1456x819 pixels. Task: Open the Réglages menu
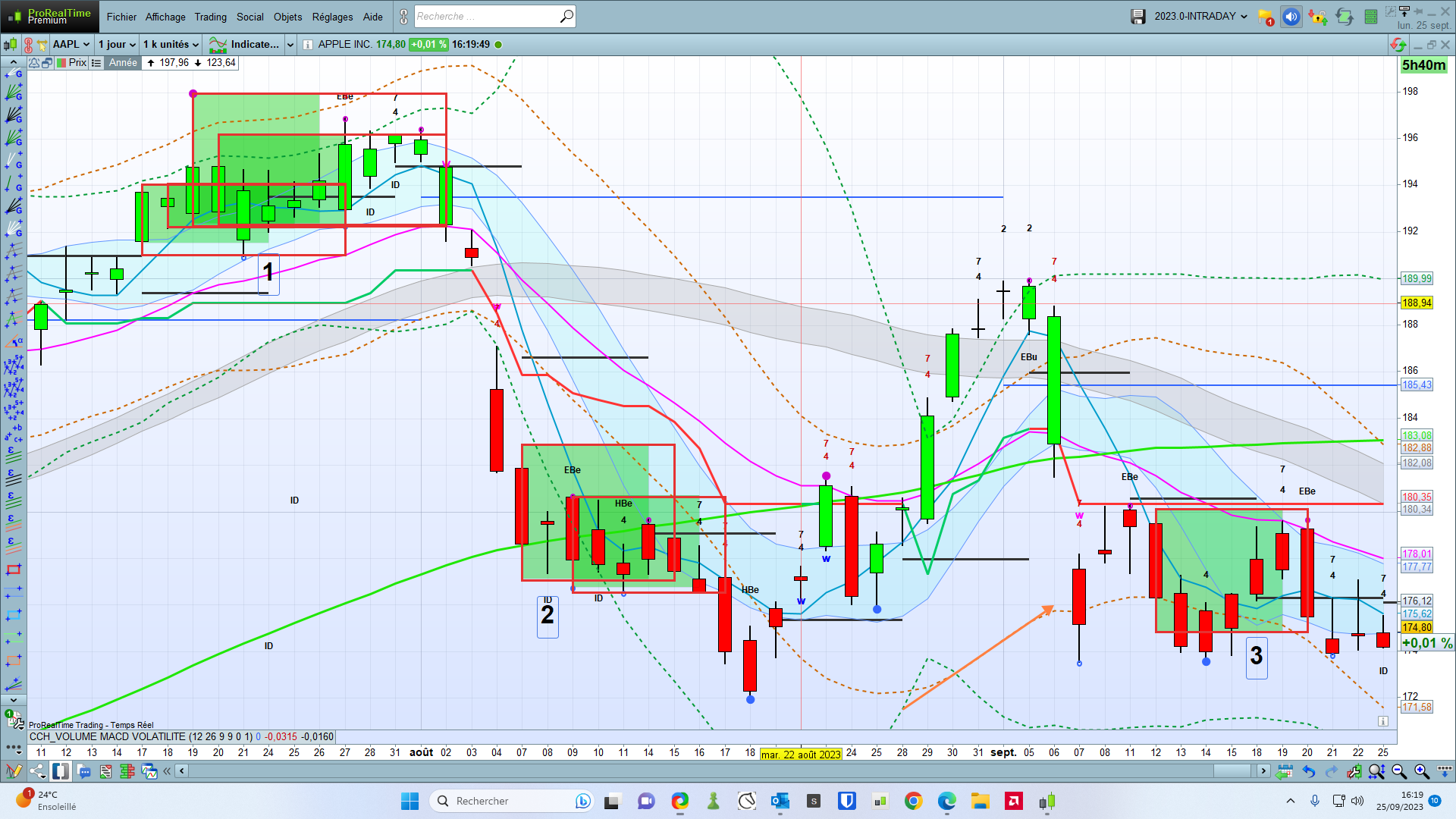332,17
